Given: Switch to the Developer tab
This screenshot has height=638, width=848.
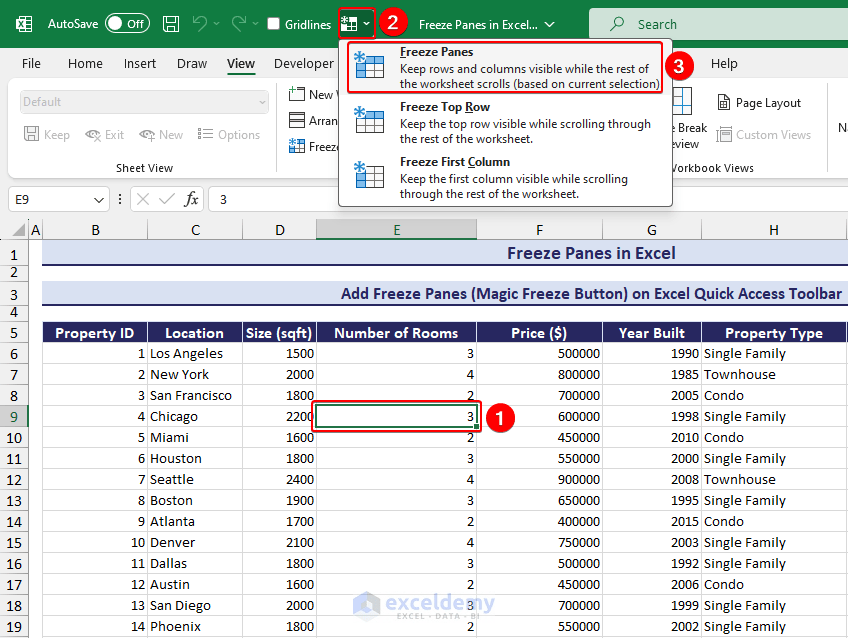Looking at the screenshot, I should tap(303, 63).
